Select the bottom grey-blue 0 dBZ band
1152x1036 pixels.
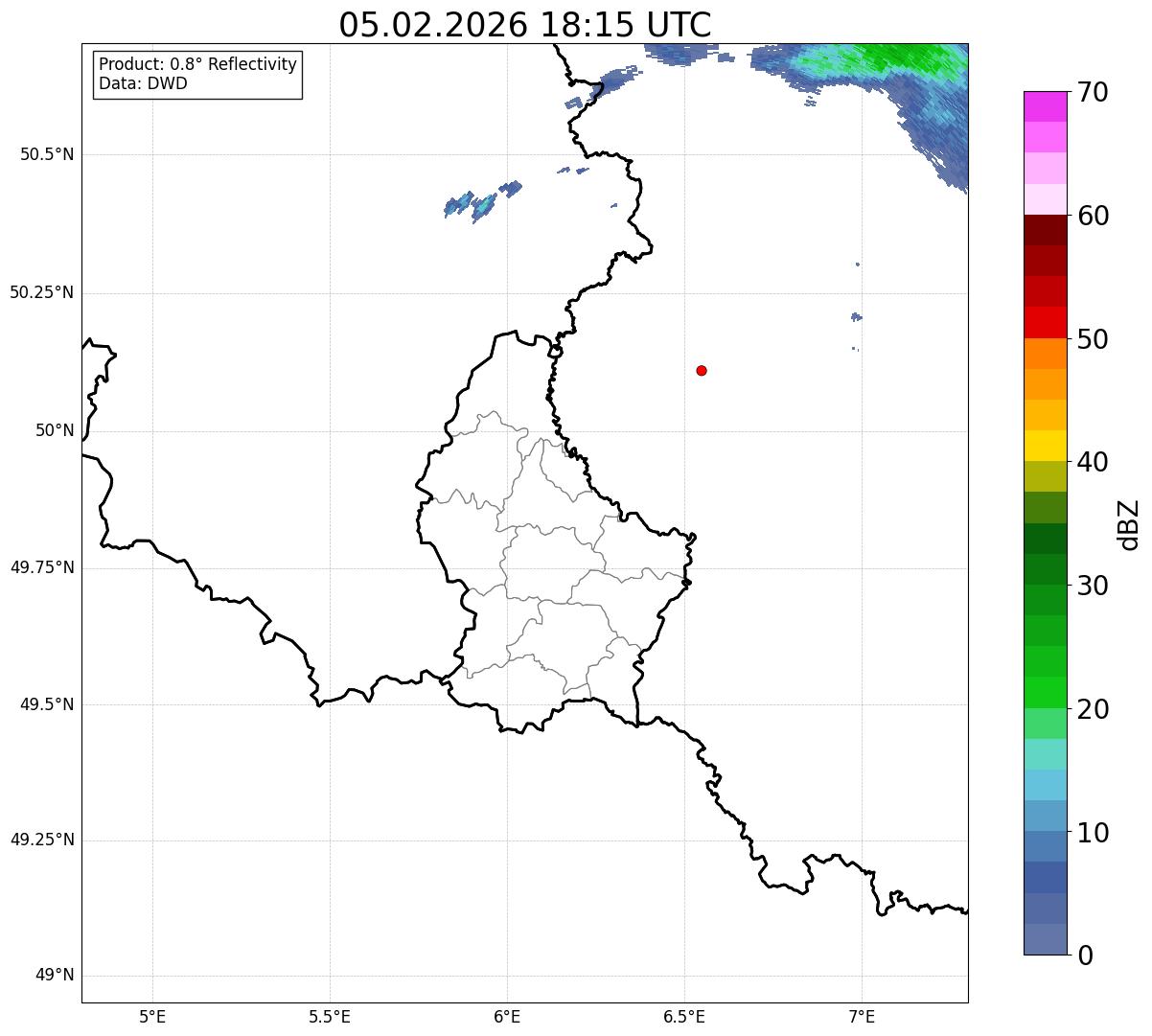point(1045,939)
